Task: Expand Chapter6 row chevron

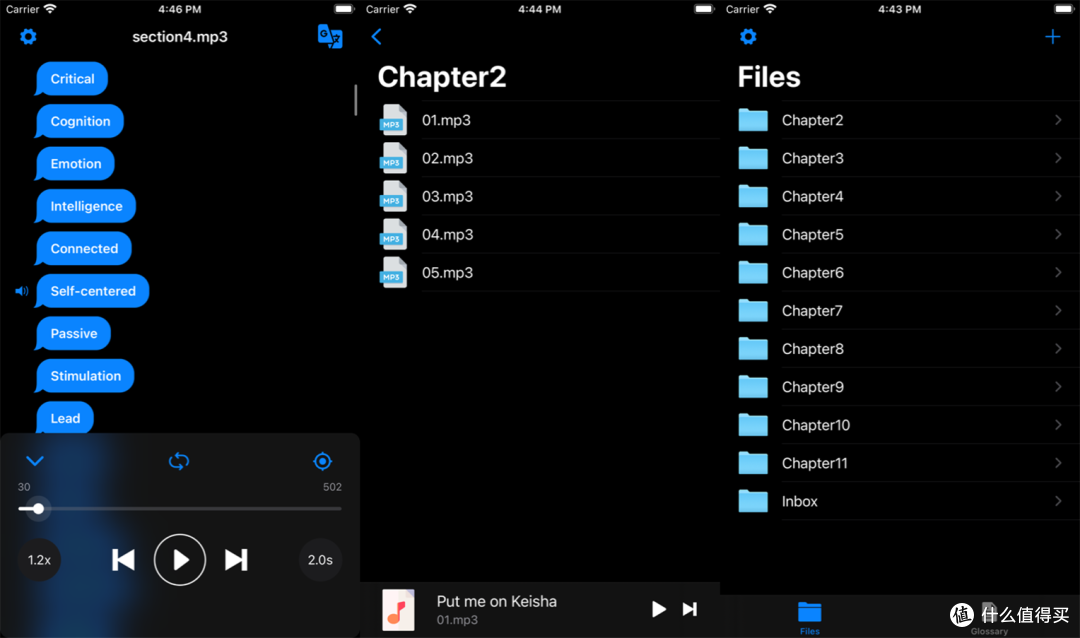Action: pos(1058,272)
